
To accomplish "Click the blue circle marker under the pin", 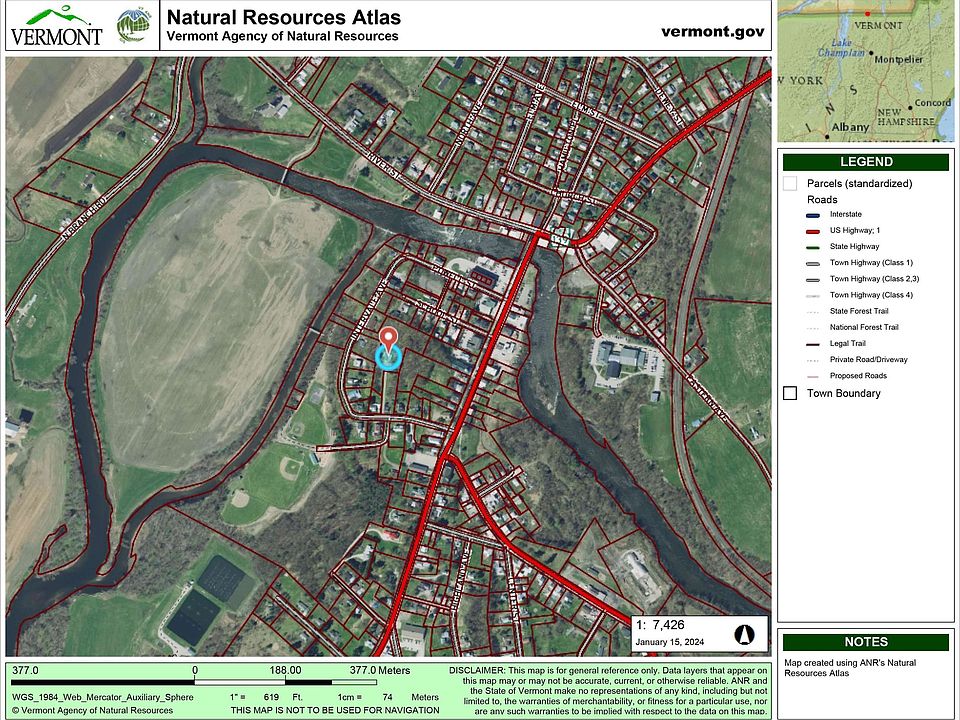I will [388, 357].
